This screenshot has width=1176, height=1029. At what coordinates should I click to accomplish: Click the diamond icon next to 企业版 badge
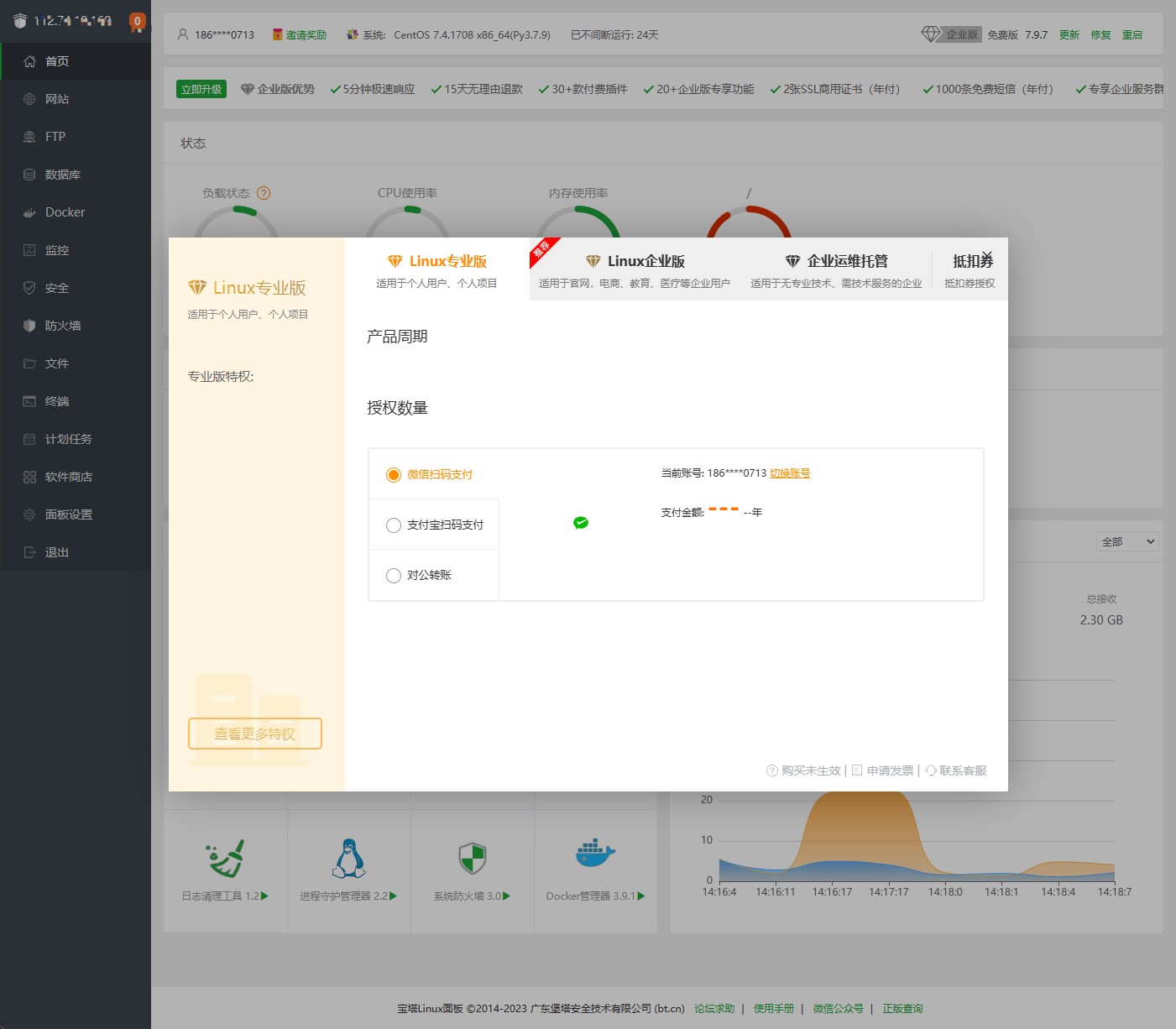click(931, 34)
